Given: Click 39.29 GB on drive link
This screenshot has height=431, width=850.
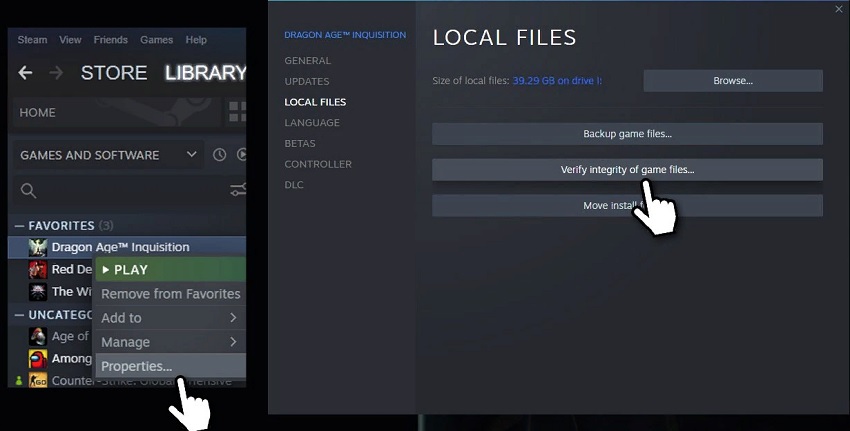Looking at the screenshot, I should pyautogui.click(x=557, y=80).
